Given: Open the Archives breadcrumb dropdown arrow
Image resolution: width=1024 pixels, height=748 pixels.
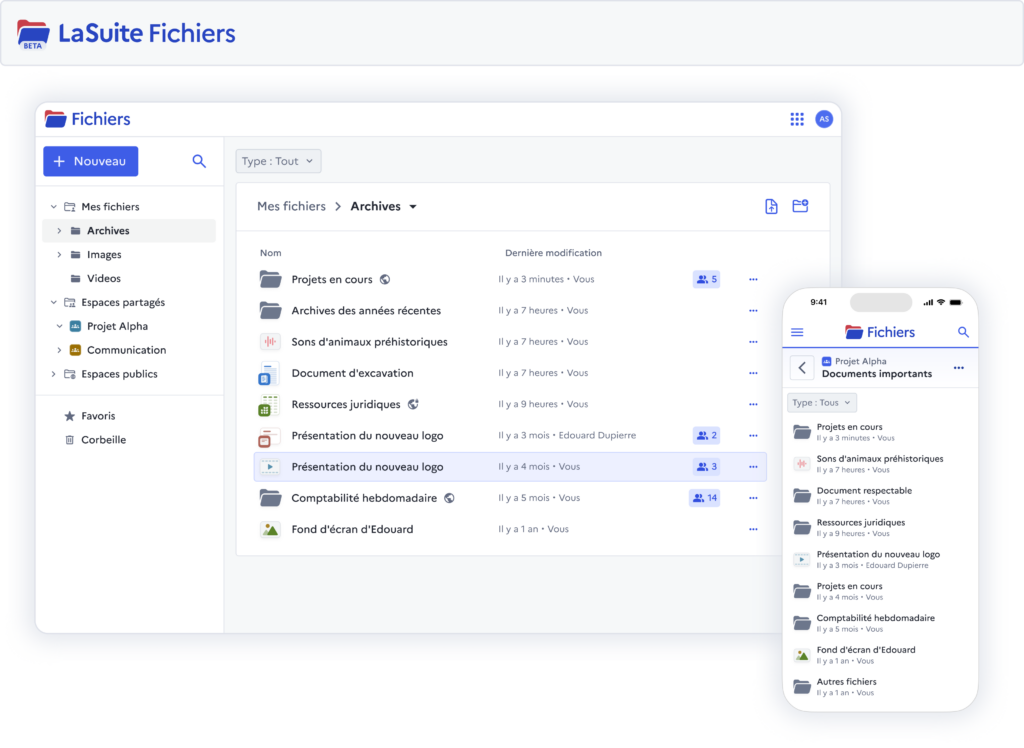Looking at the screenshot, I should coord(413,207).
